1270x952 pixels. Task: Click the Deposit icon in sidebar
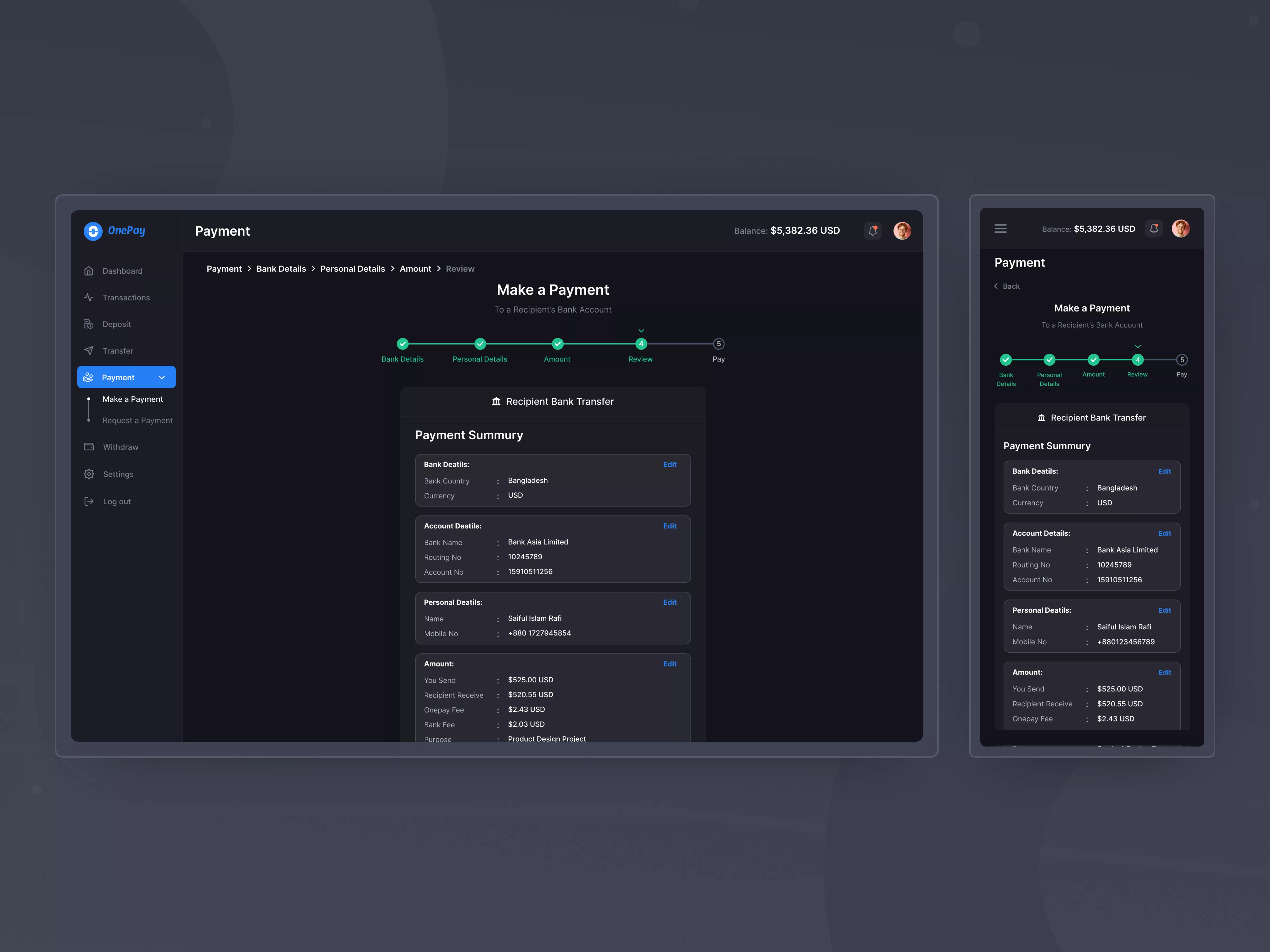coord(88,324)
